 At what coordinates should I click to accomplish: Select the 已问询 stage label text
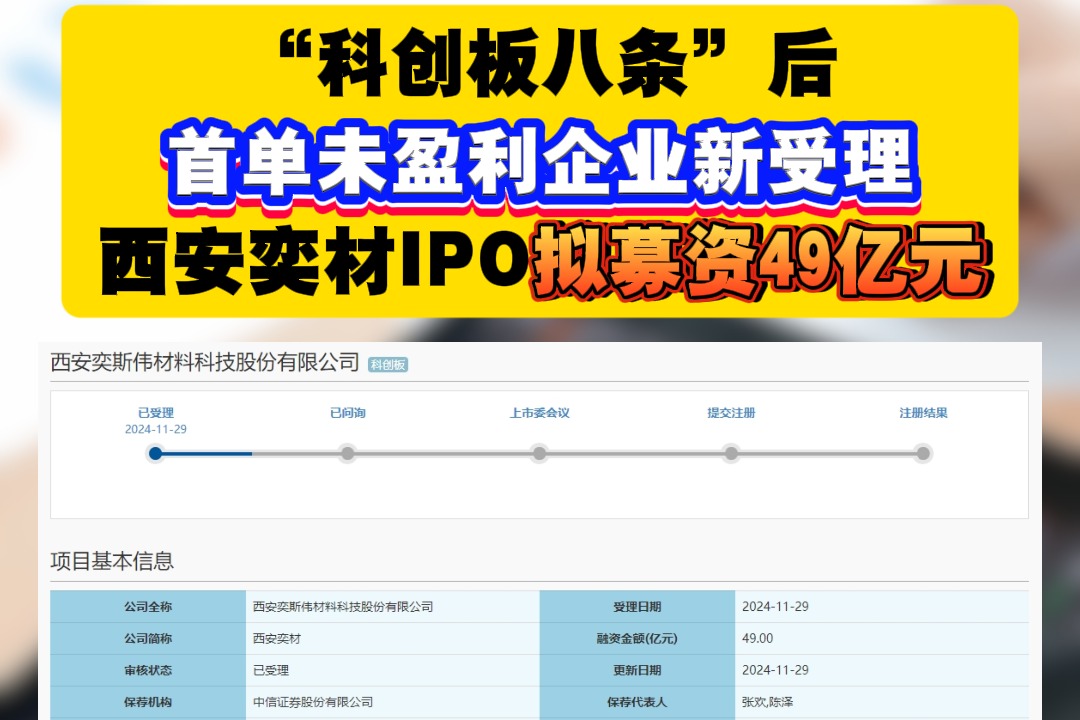(x=347, y=411)
